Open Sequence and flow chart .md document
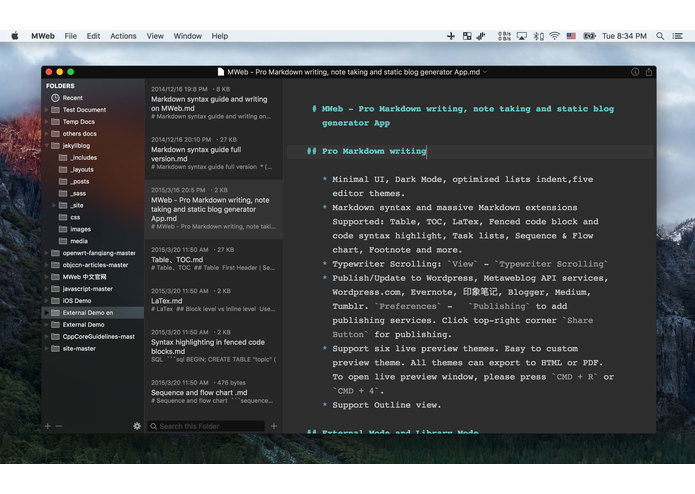695x494 pixels. tap(214, 392)
